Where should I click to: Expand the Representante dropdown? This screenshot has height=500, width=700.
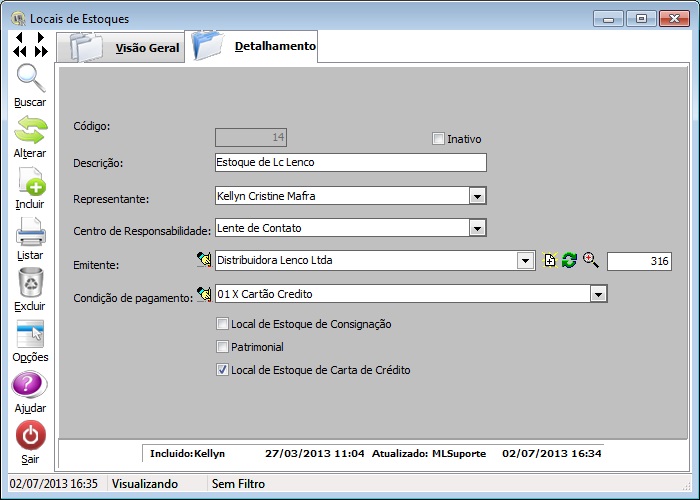[x=477, y=196]
